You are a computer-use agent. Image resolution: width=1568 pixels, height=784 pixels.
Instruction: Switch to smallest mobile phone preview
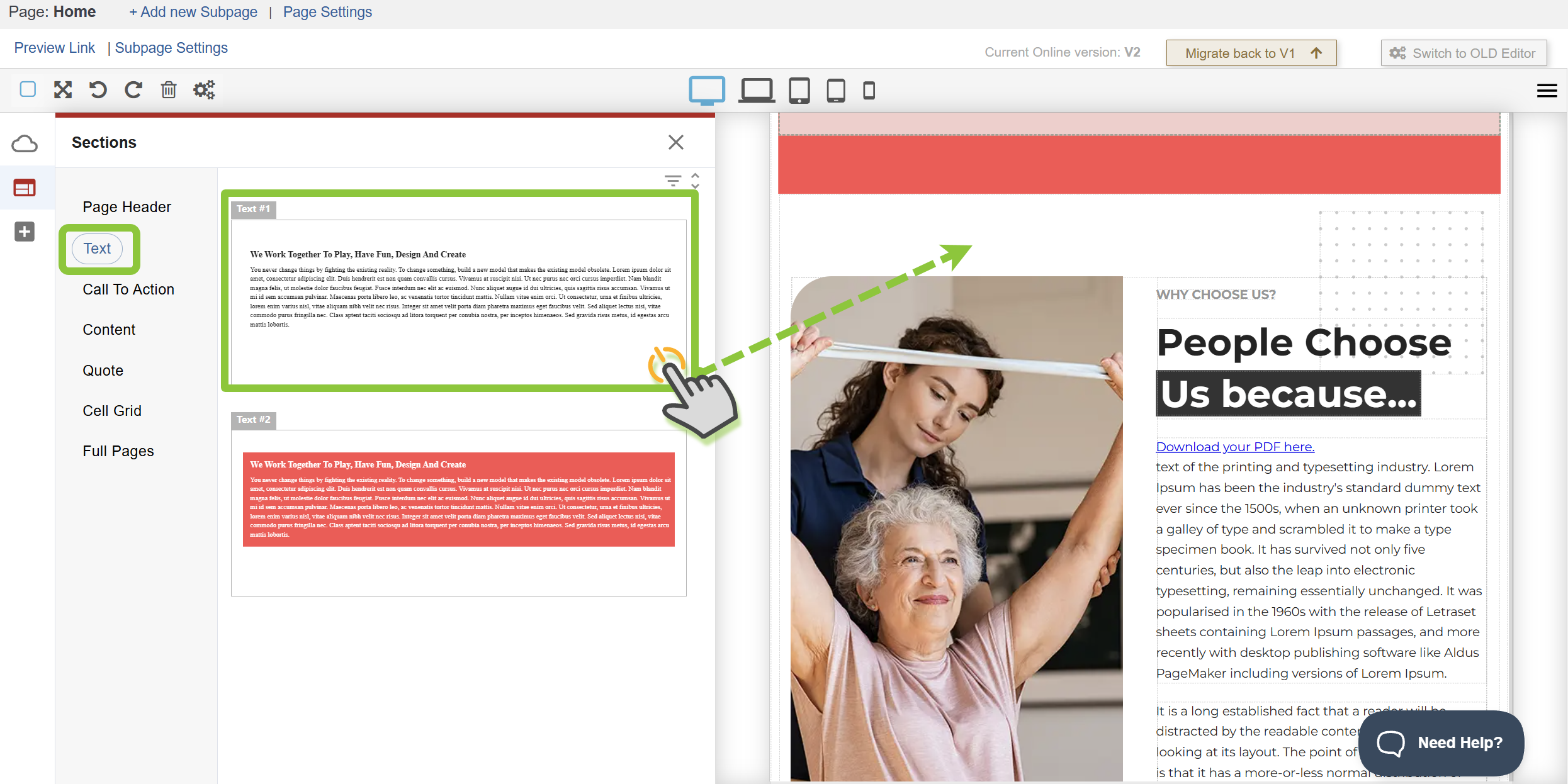click(x=869, y=90)
